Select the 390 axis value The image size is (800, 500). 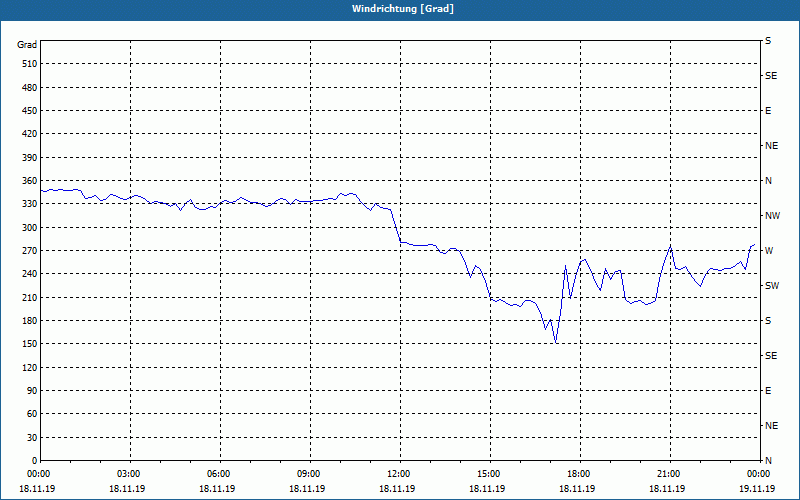(30, 158)
